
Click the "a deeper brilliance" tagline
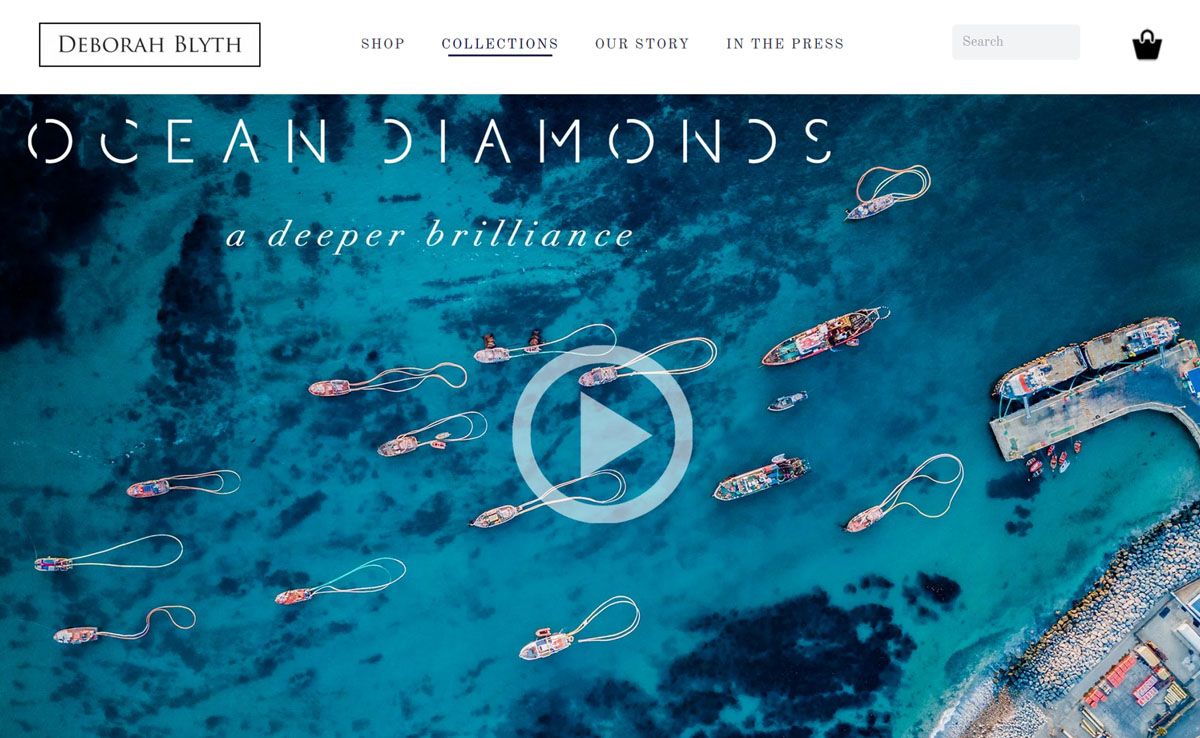[x=431, y=235]
